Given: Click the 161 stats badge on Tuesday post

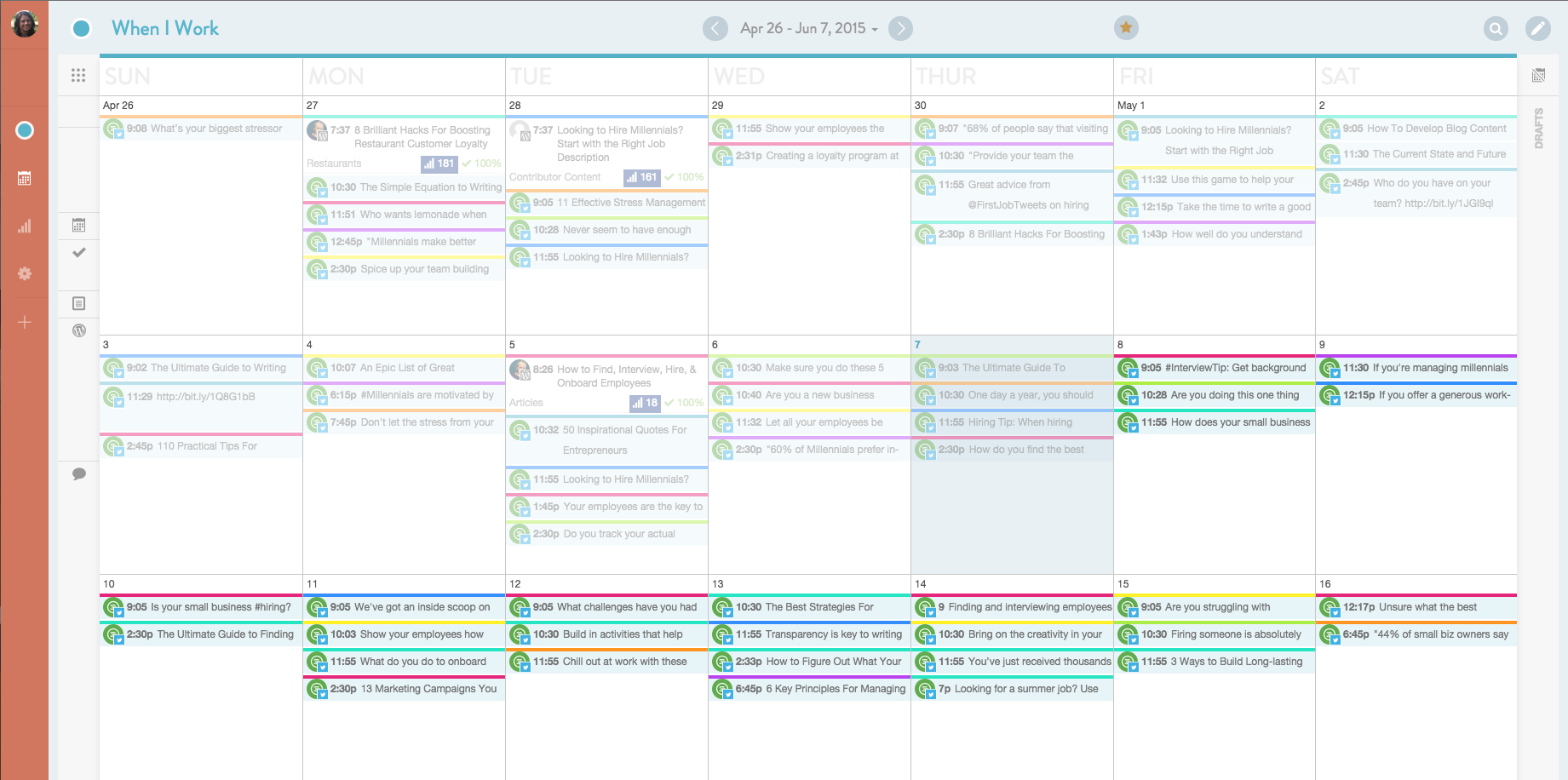Looking at the screenshot, I should point(642,177).
